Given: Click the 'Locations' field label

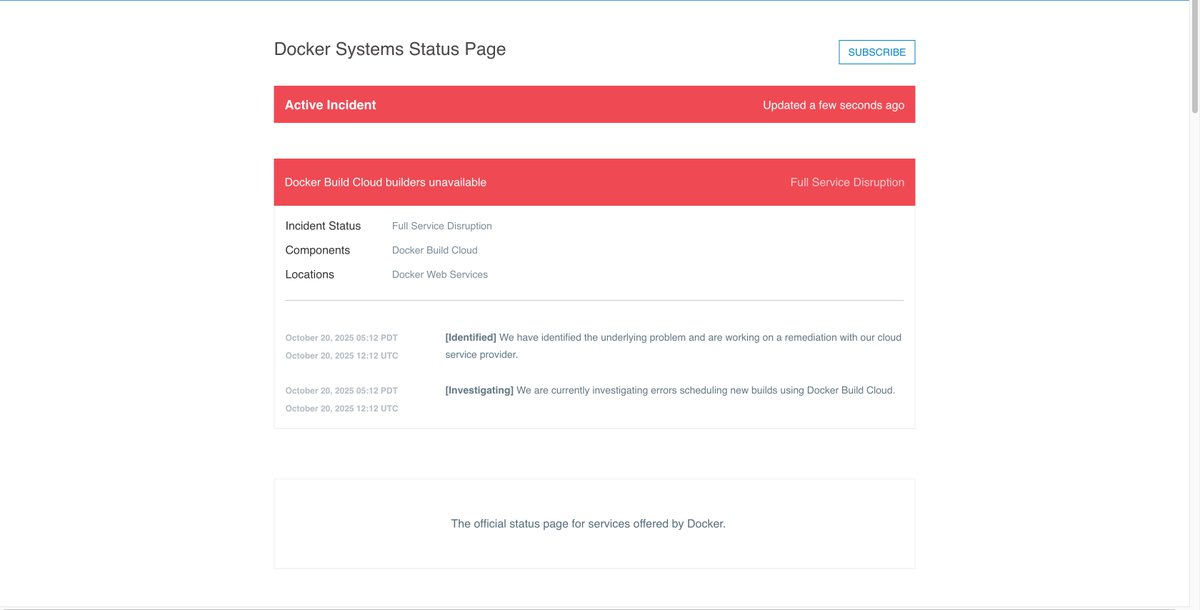Looking at the screenshot, I should pyautogui.click(x=310, y=274).
